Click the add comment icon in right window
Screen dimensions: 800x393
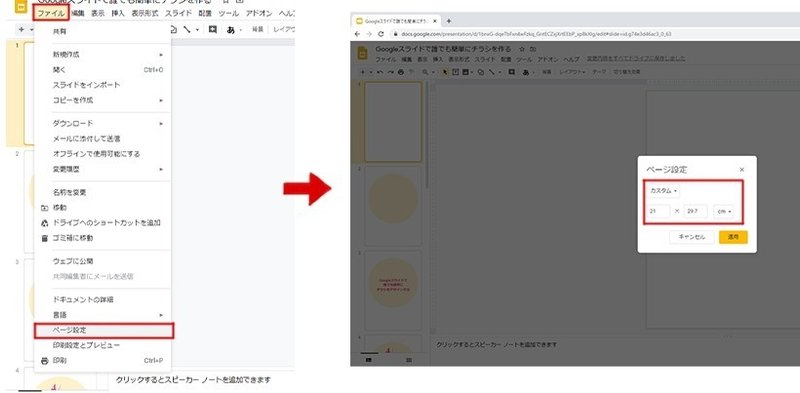coord(512,72)
